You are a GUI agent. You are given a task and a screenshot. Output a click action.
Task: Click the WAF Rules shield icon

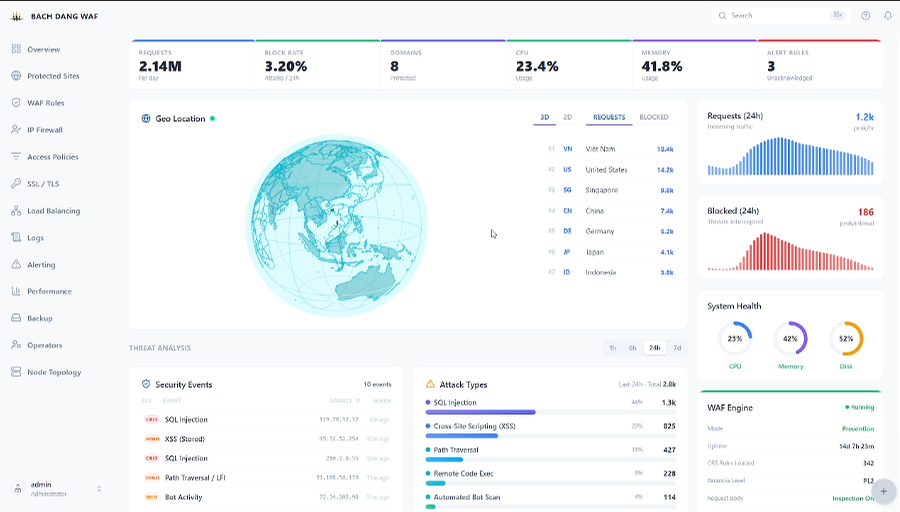click(x=16, y=103)
